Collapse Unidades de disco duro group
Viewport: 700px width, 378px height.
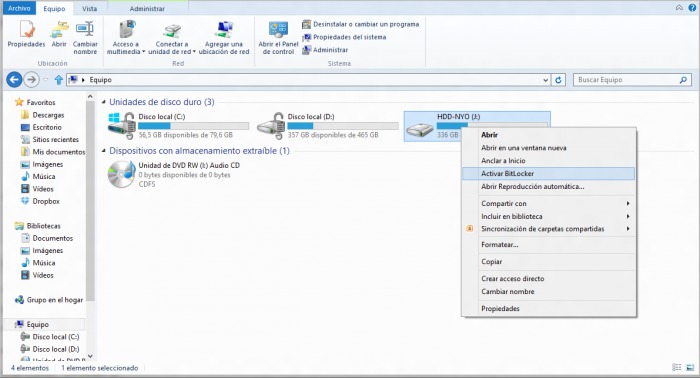point(104,102)
